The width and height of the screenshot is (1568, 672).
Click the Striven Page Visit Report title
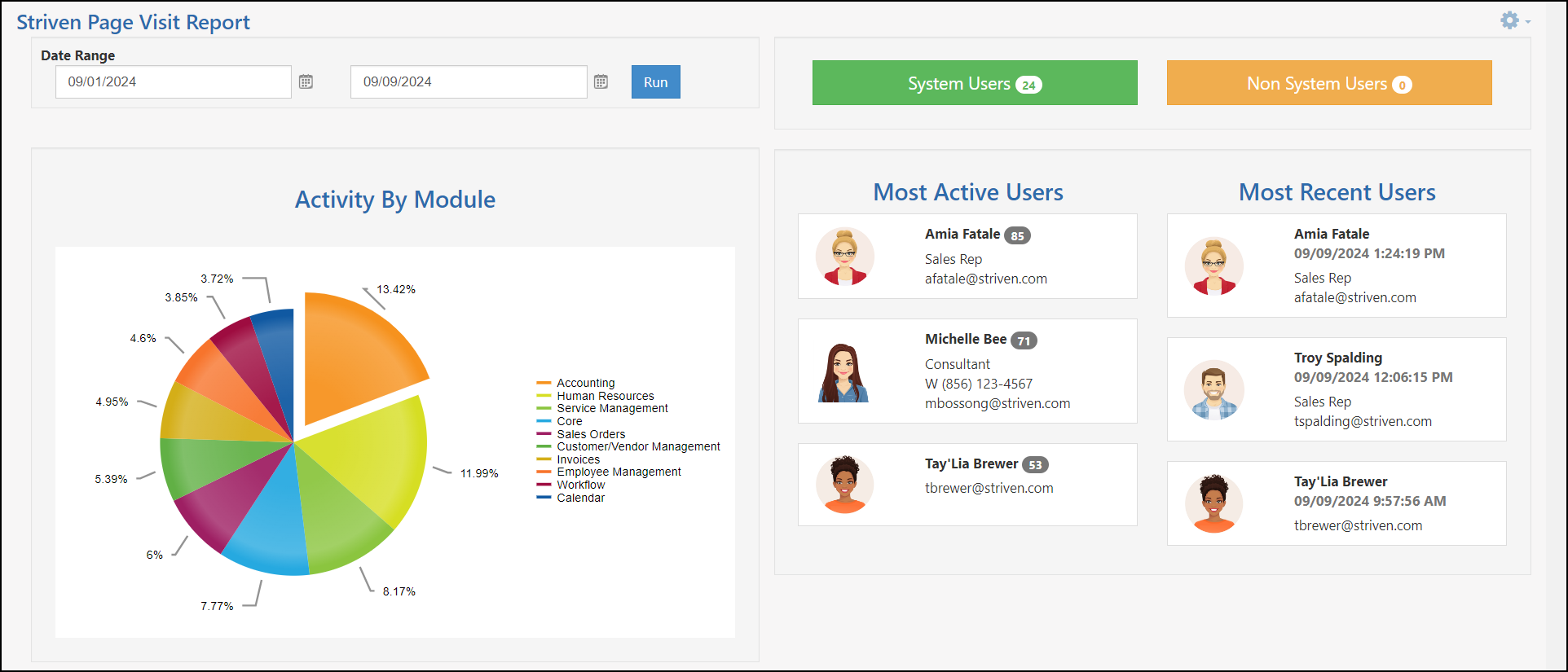(x=133, y=22)
